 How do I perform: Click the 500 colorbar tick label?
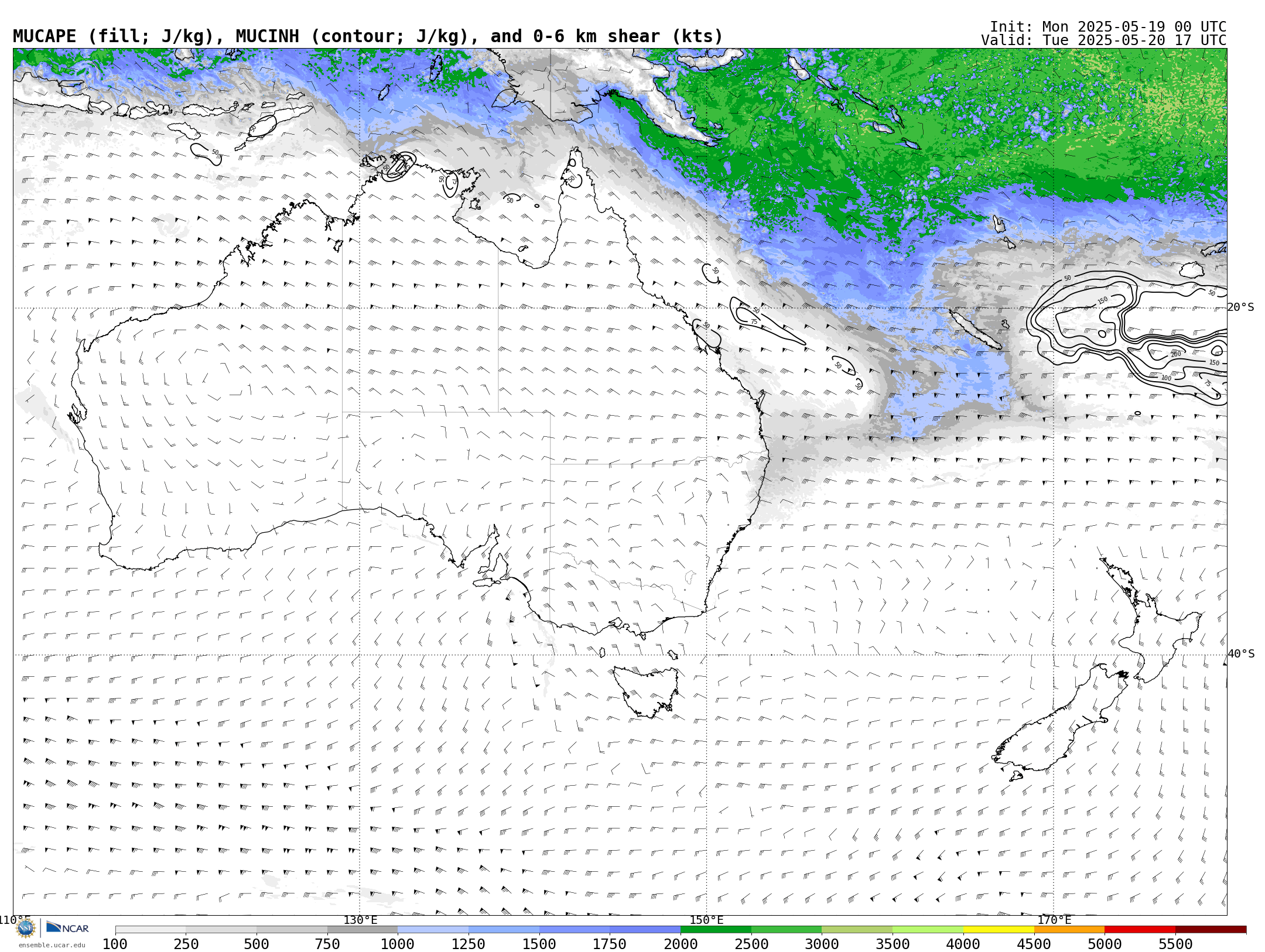coord(257,944)
